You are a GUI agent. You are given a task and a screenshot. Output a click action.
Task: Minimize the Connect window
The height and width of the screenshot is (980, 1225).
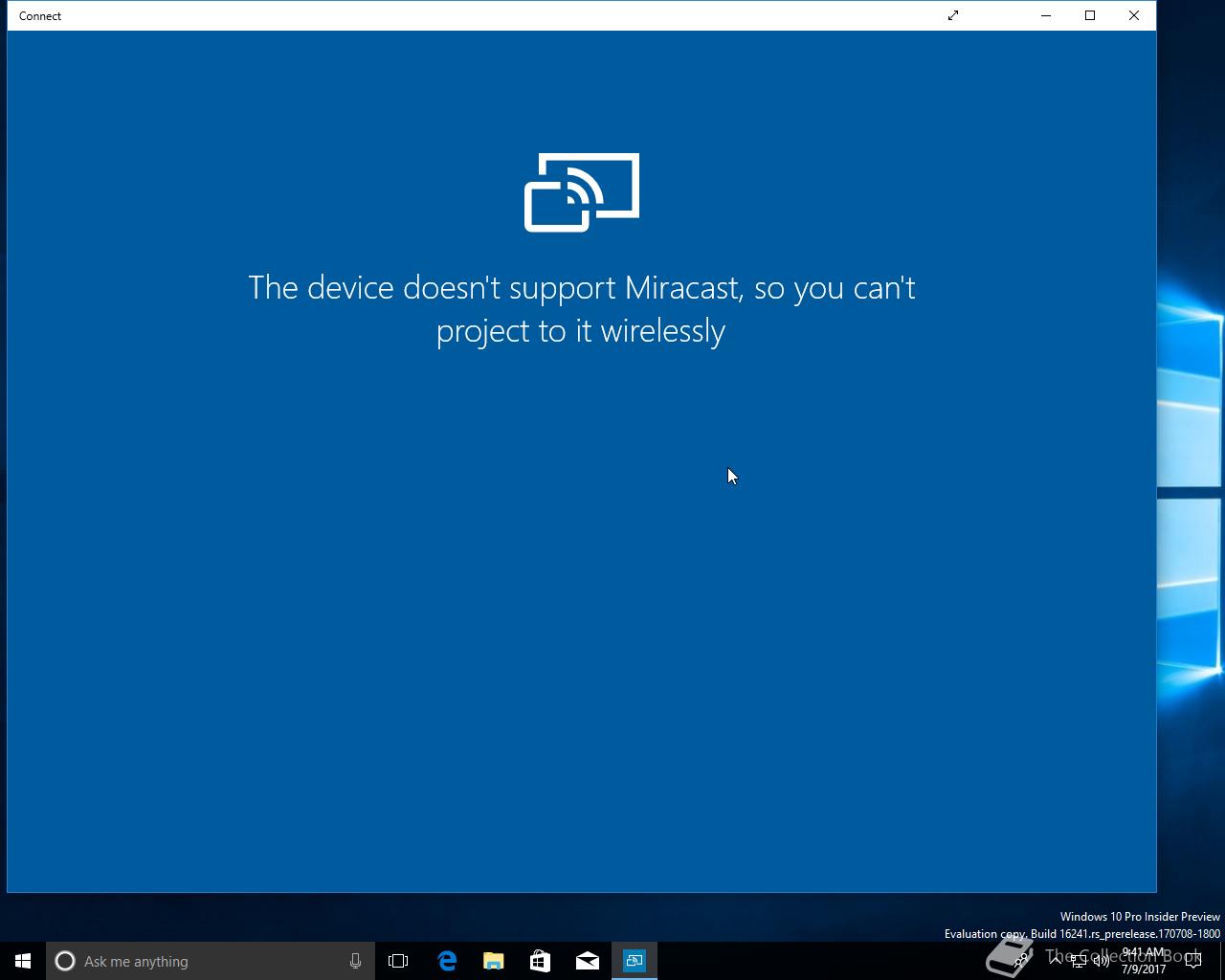click(x=1046, y=15)
